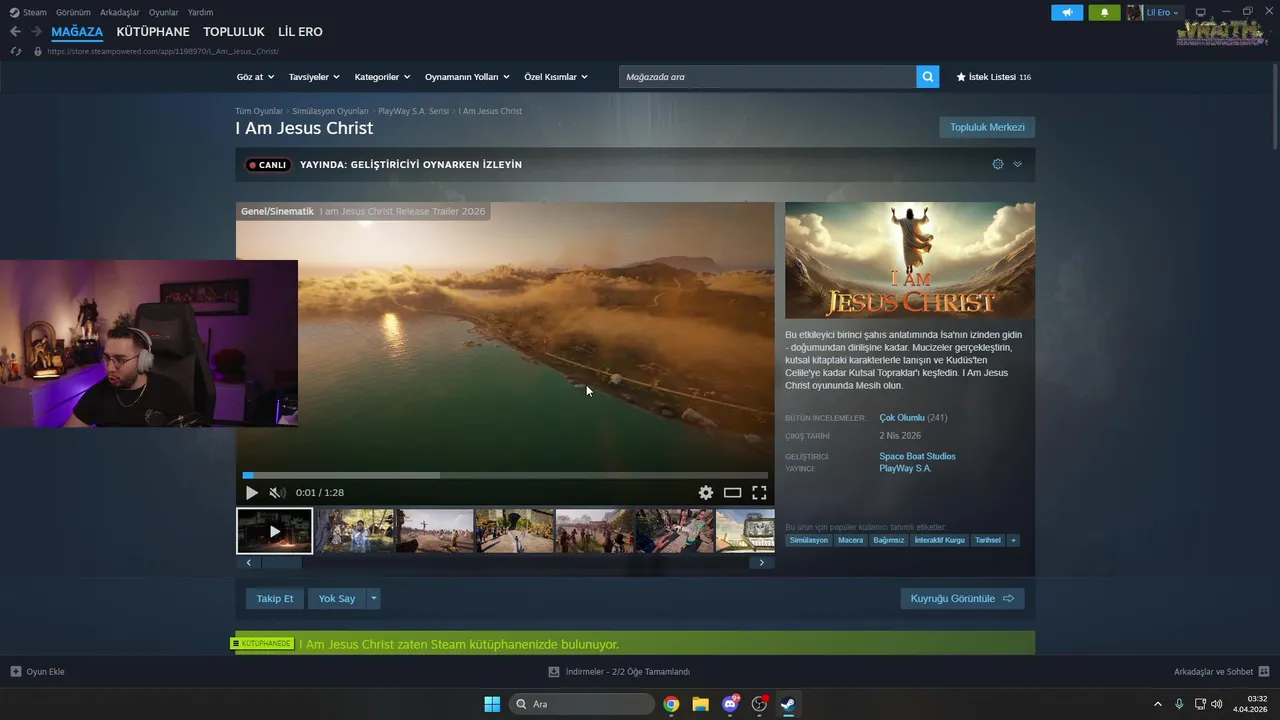Click the taskbar microphone icon
1280x720 pixels.
click(1180, 704)
